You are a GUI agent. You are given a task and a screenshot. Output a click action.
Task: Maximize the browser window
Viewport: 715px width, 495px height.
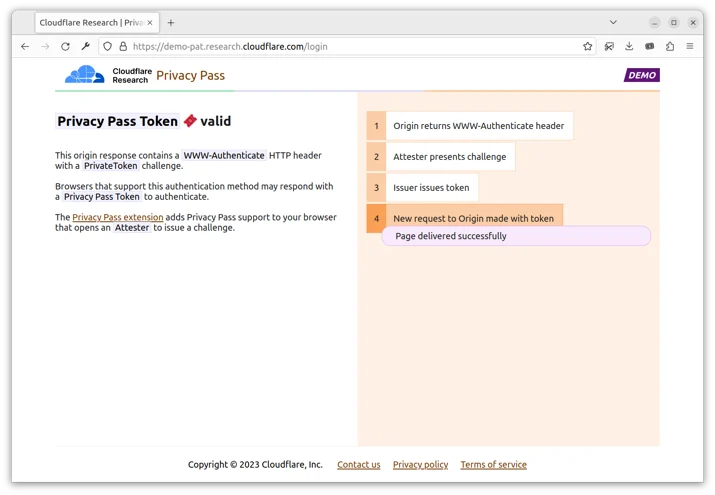[x=674, y=23]
